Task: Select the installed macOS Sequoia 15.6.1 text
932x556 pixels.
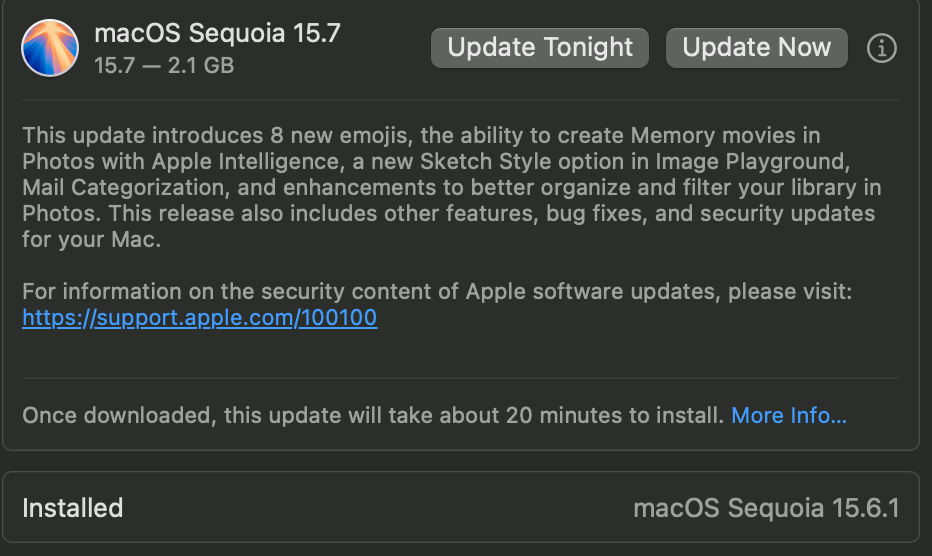Action: 766,508
